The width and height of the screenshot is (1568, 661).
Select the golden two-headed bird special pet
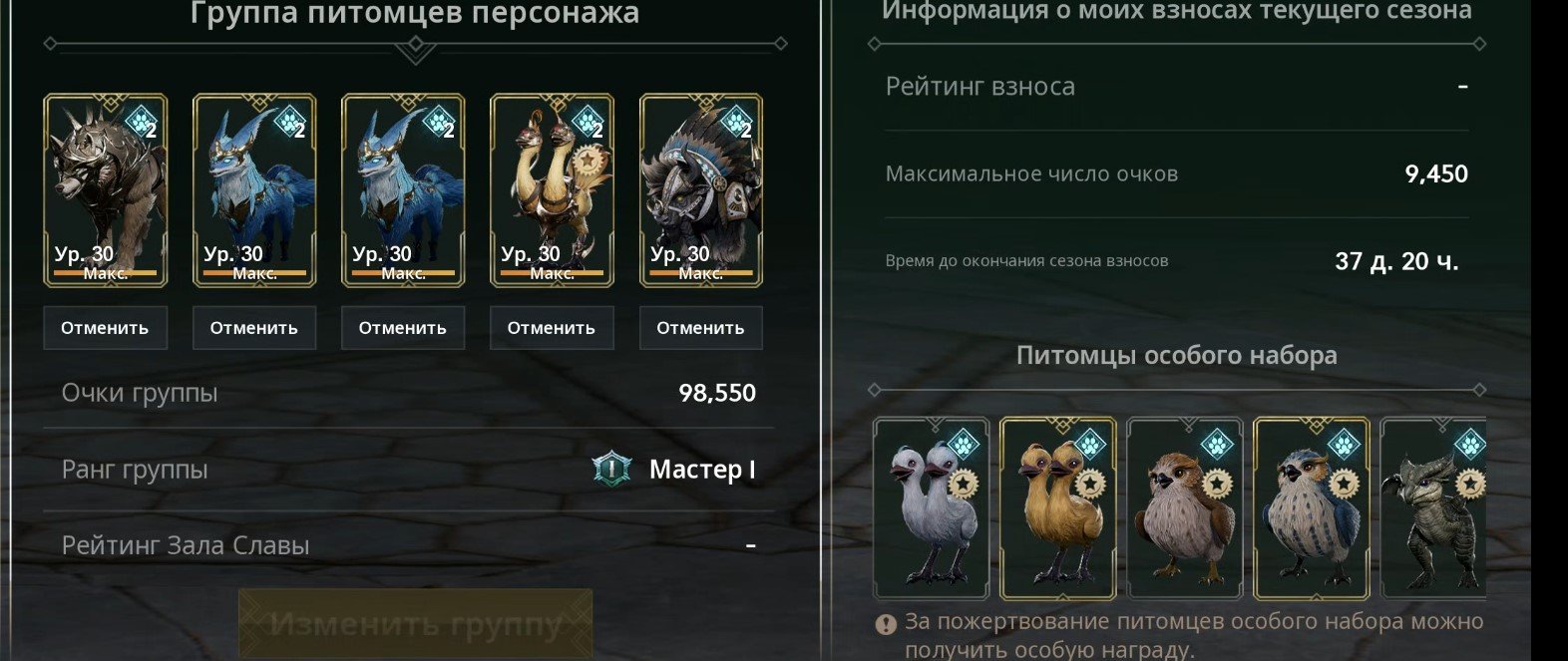click(1058, 507)
